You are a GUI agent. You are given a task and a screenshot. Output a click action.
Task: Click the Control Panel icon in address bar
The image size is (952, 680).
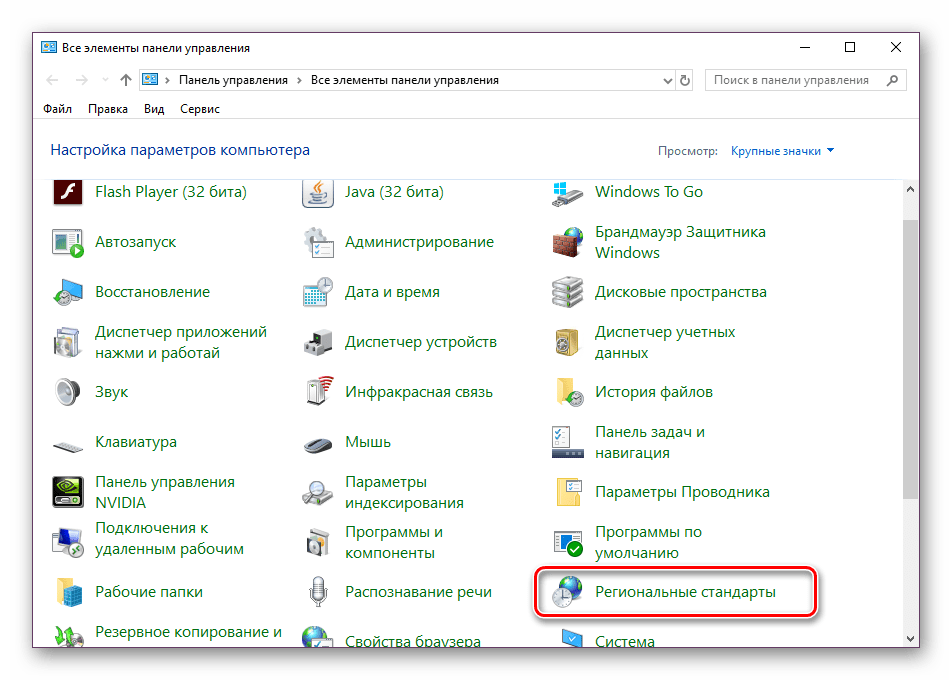150,80
